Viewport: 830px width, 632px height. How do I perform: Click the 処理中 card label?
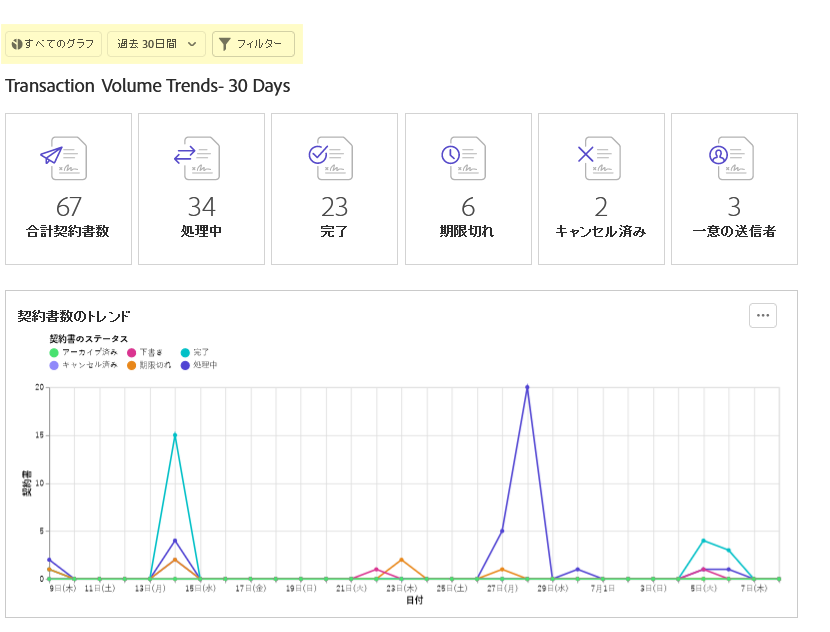(201, 231)
